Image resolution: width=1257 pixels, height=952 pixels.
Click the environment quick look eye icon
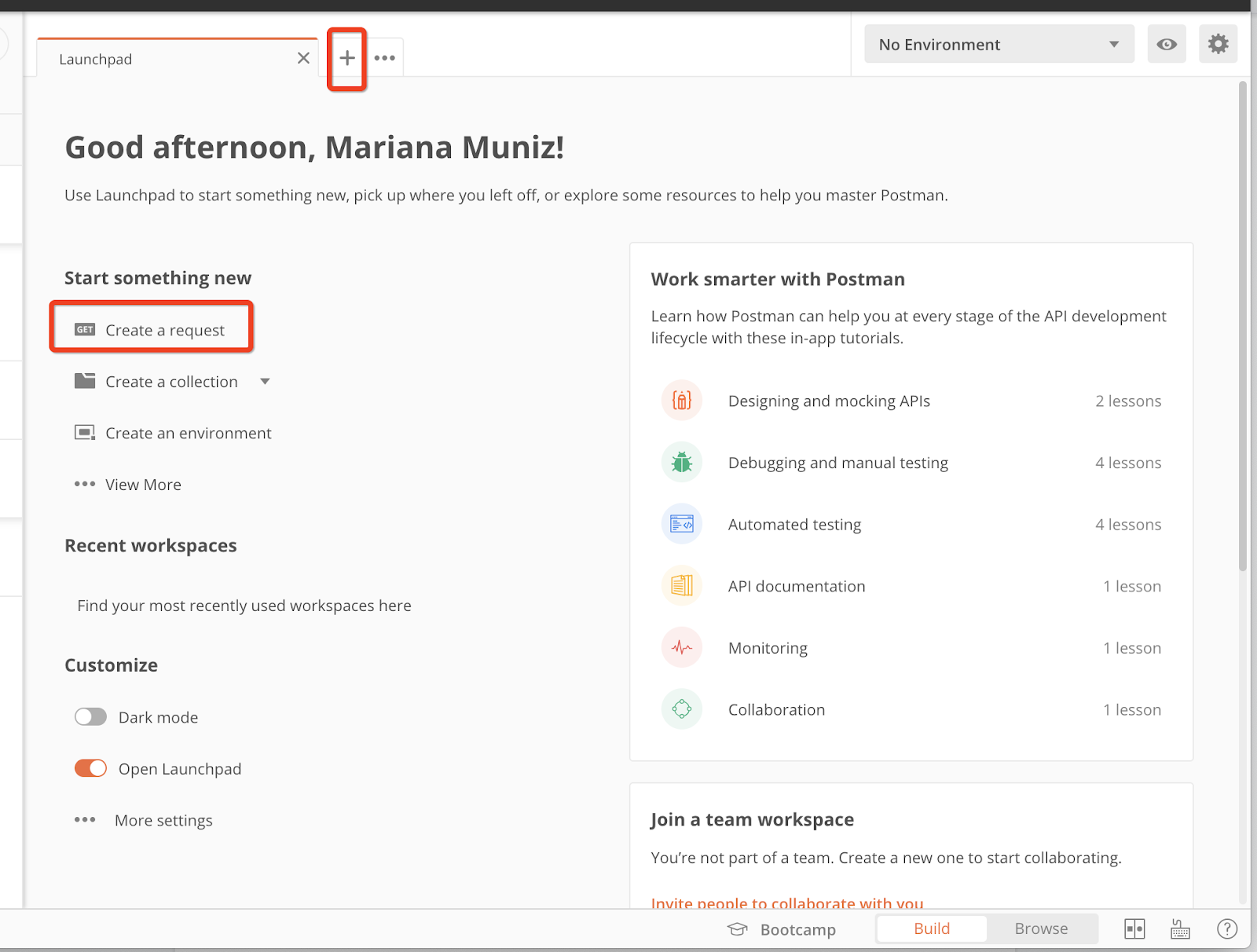[x=1167, y=44]
